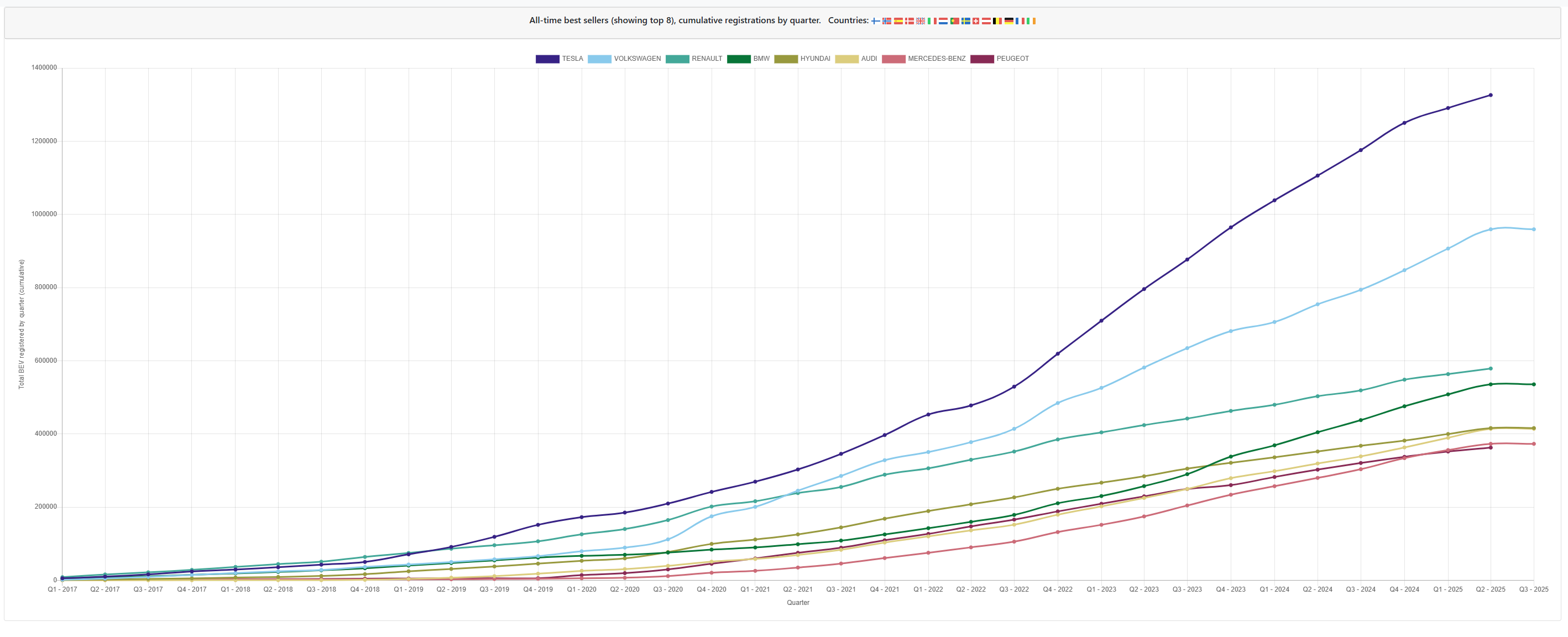1568x637 pixels.
Task: Toggle RENAULT series visibility
Action: click(x=694, y=59)
